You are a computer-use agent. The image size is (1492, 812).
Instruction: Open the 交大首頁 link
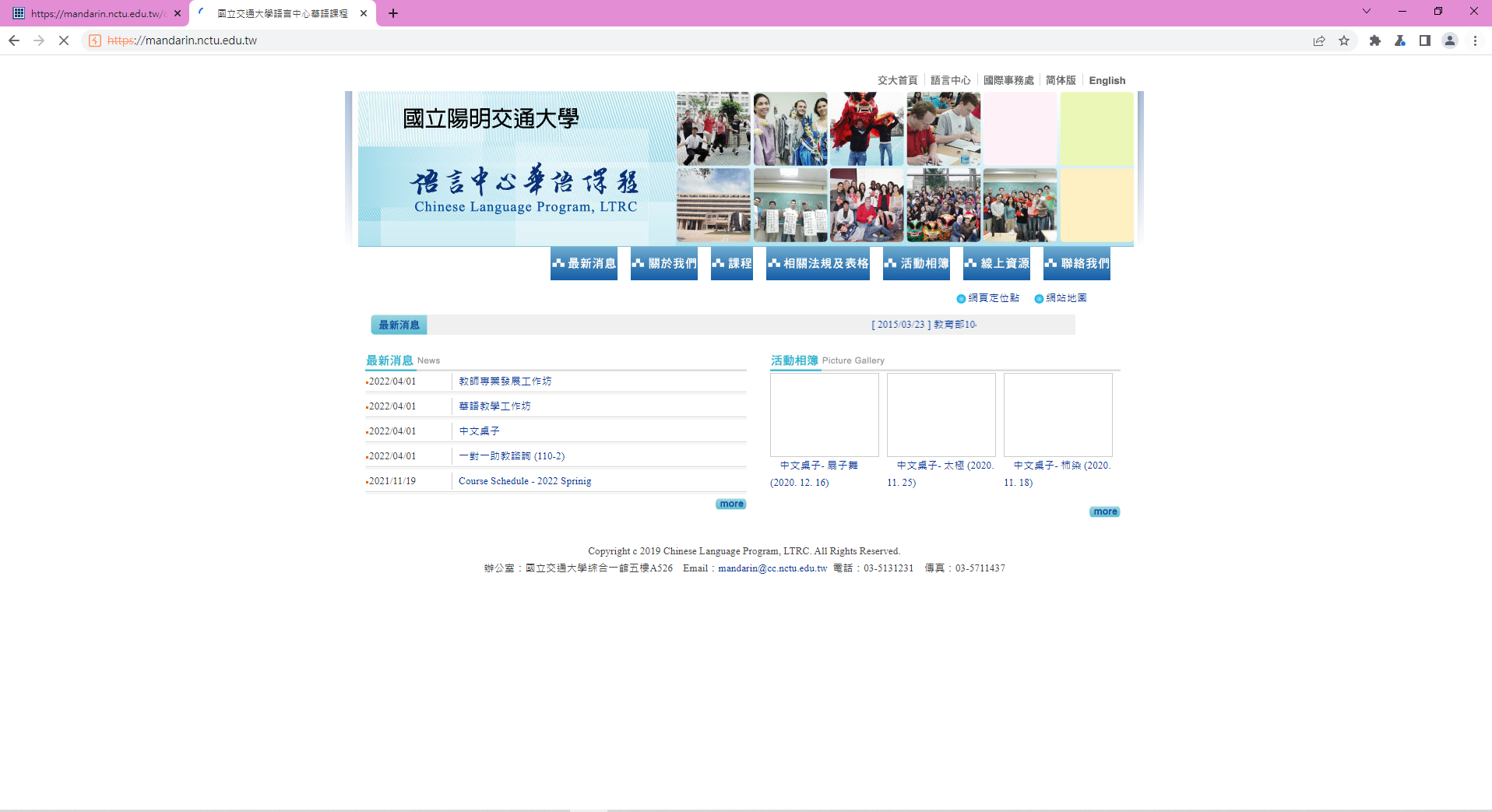tap(898, 80)
